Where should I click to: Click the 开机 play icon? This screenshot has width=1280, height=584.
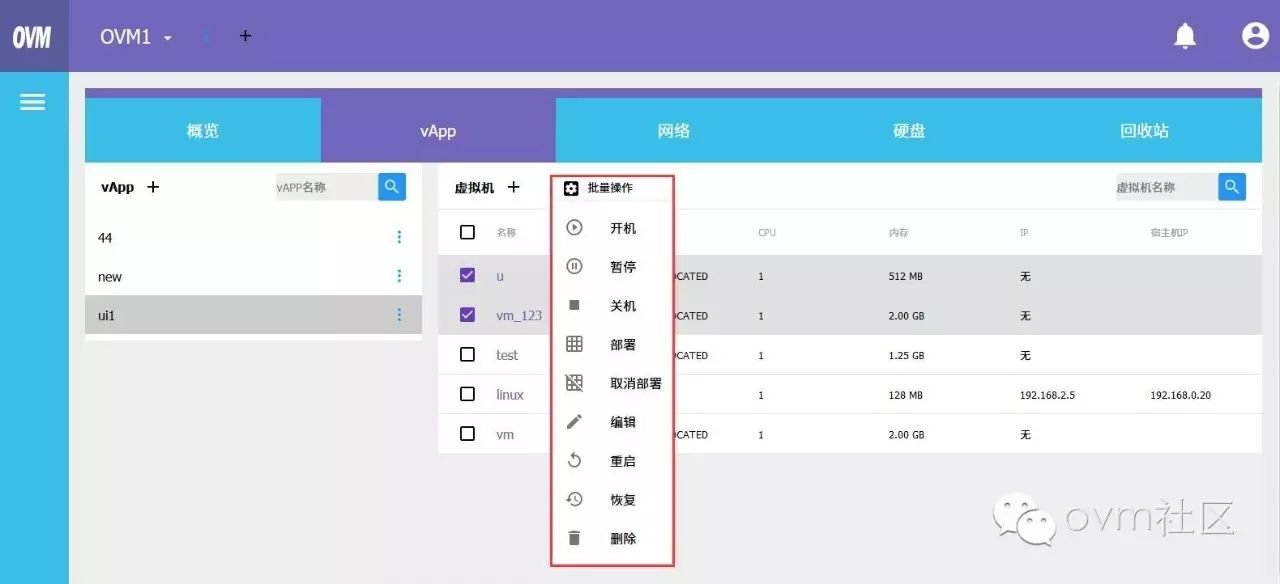(574, 228)
